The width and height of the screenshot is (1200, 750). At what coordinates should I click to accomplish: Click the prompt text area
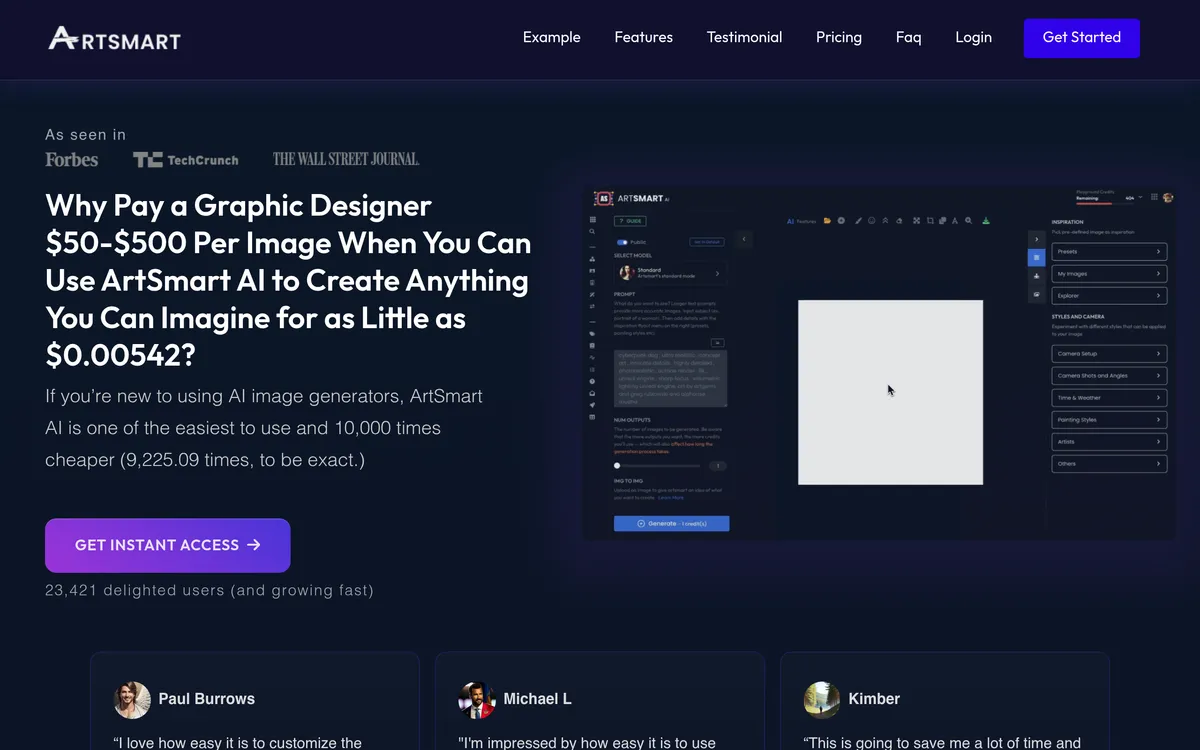point(670,378)
